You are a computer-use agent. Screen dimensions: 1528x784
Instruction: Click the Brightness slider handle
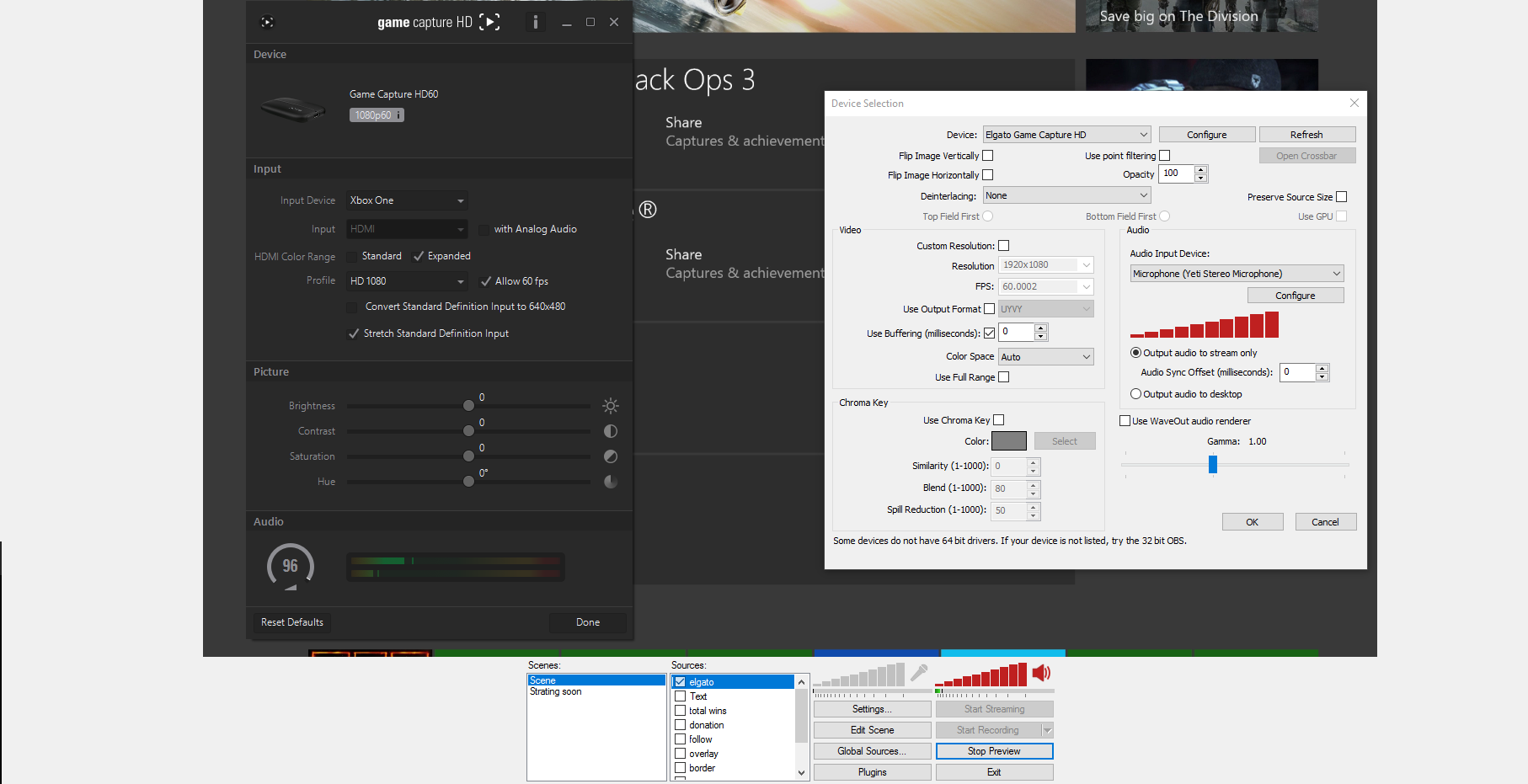click(x=468, y=406)
